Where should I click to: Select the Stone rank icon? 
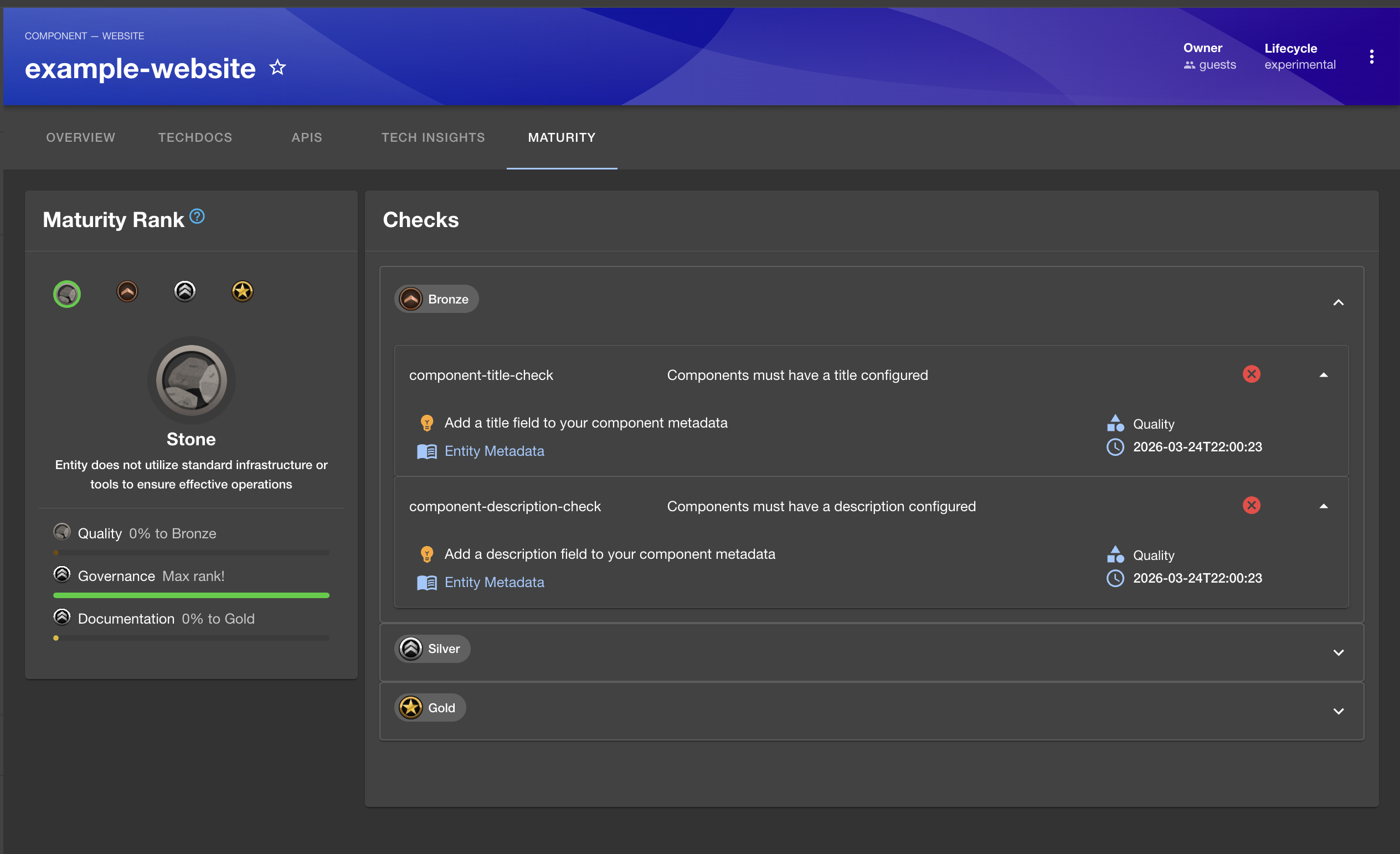(66, 294)
